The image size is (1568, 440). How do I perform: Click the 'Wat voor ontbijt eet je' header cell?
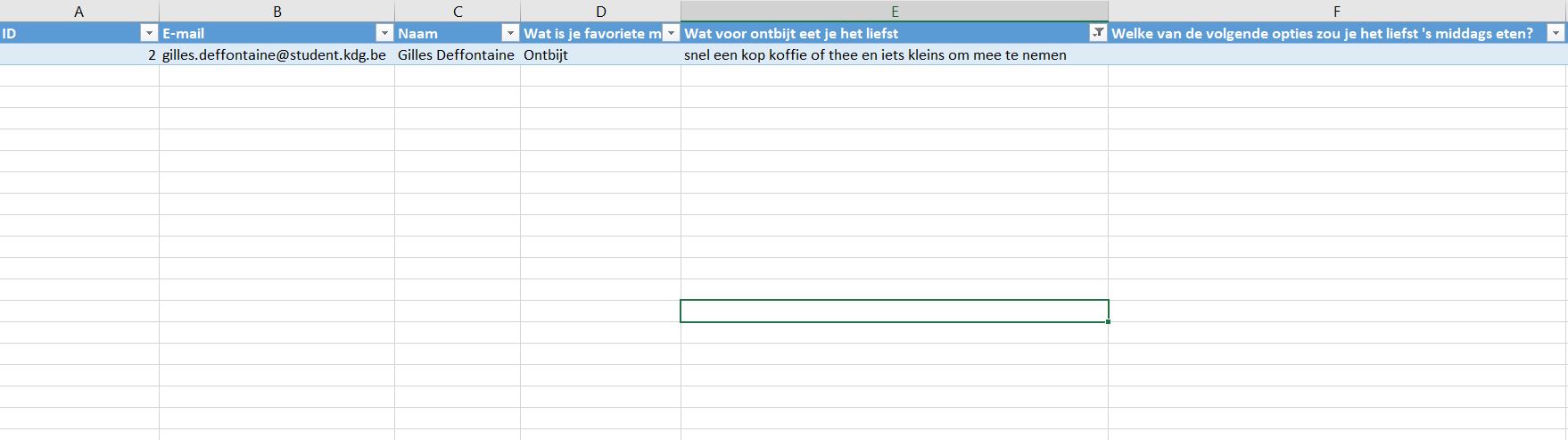(791, 33)
